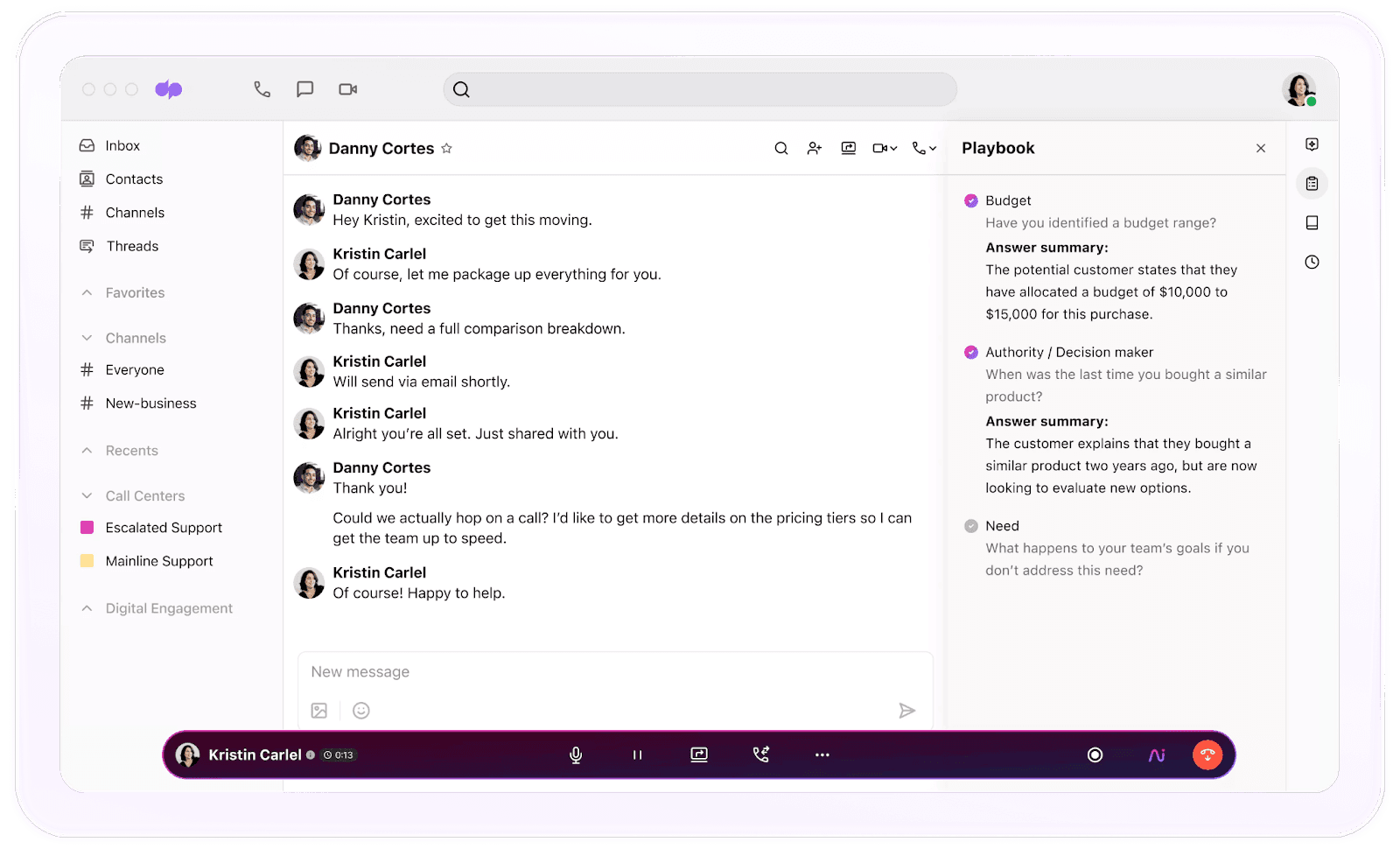Click the record button in the call bar
This screenshot has height=849, width=1400.
pyautogui.click(x=1095, y=754)
